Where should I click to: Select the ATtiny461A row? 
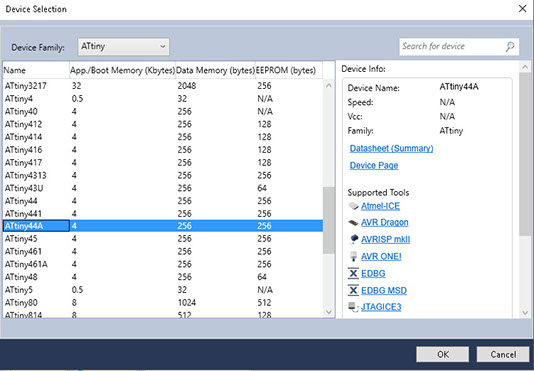click(x=163, y=264)
